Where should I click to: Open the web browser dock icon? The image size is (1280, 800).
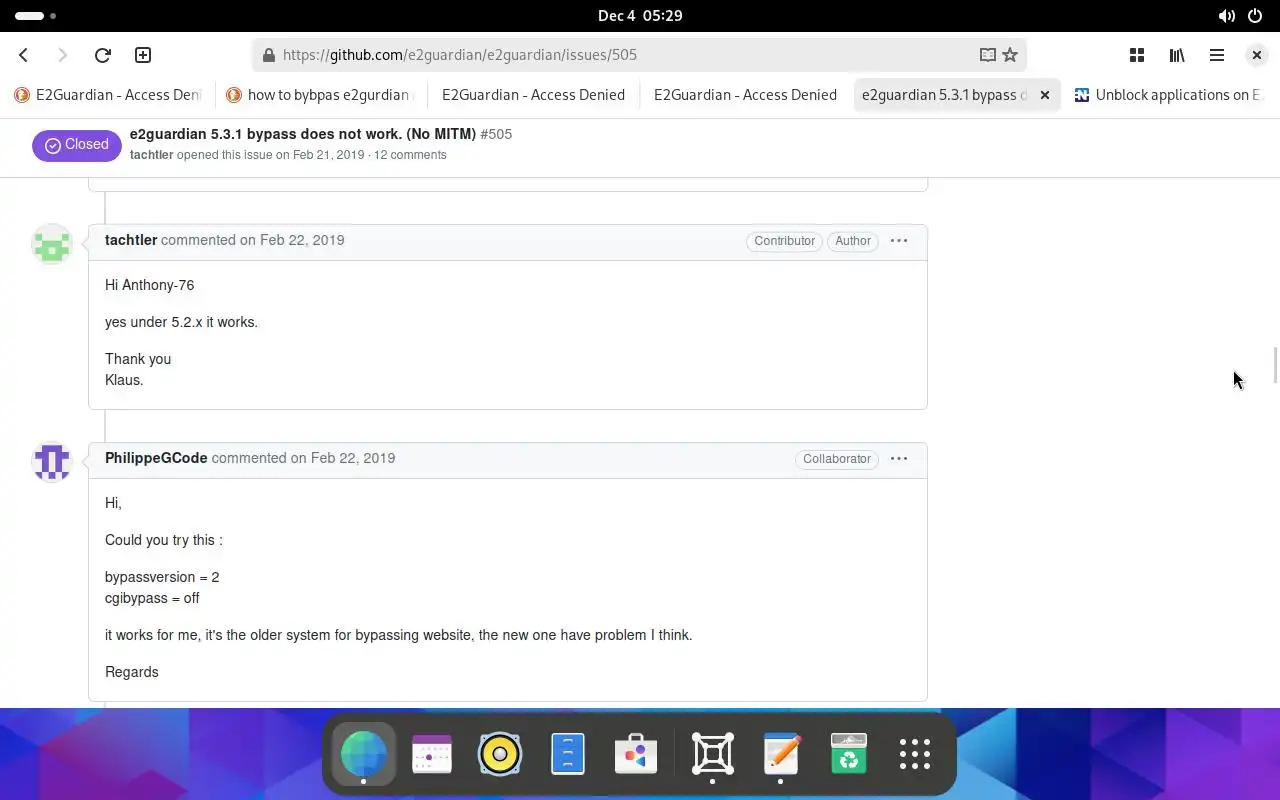click(x=364, y=754)
